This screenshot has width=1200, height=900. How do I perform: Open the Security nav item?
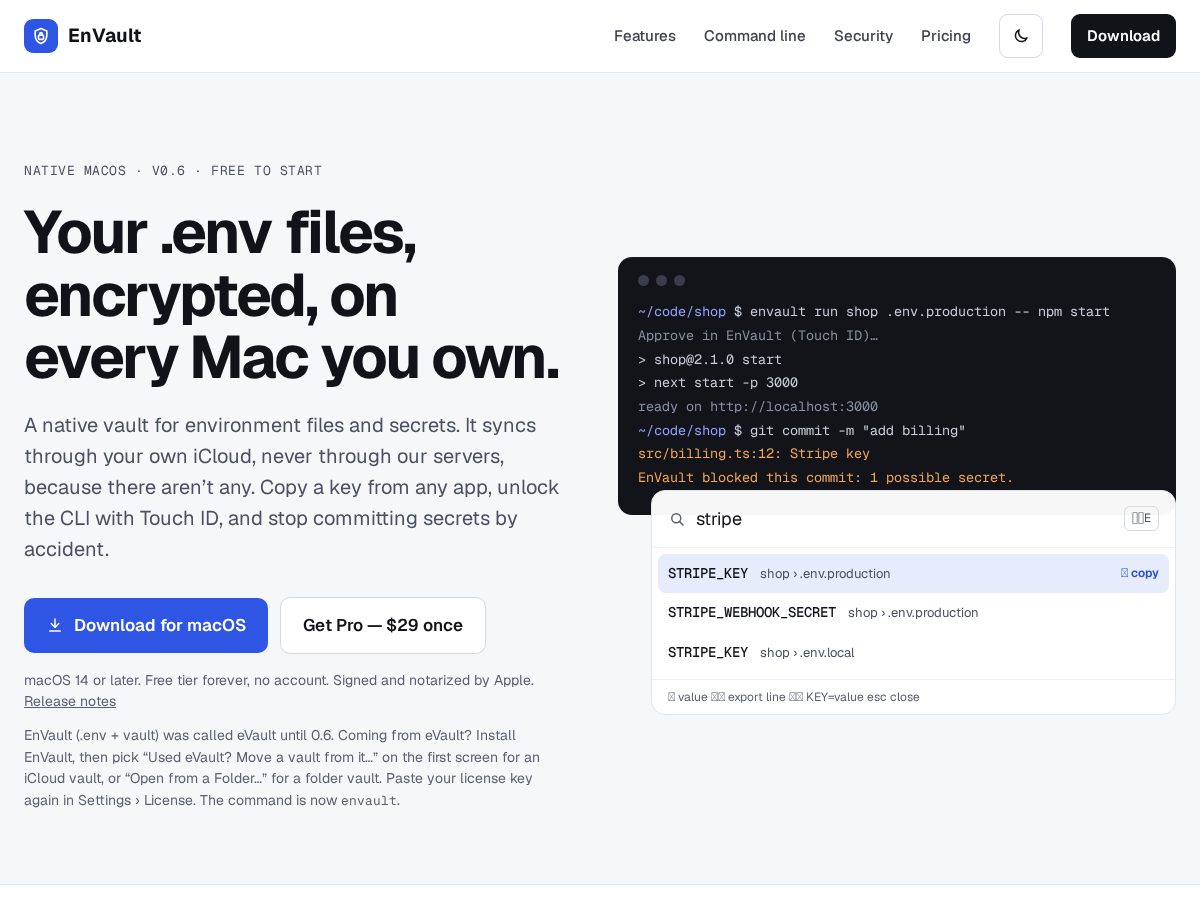click(863, 36)
